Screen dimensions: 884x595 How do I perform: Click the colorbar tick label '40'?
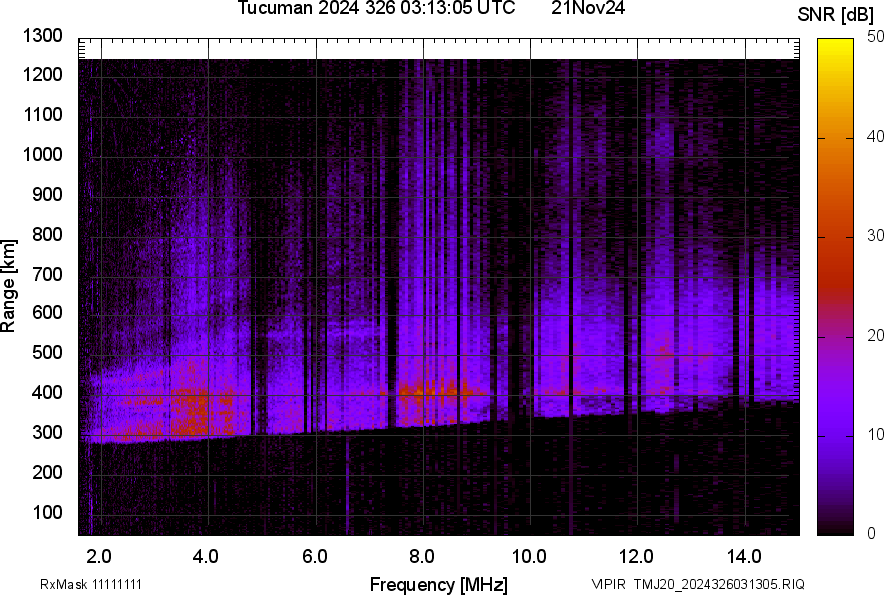click(x=876, y=136)
